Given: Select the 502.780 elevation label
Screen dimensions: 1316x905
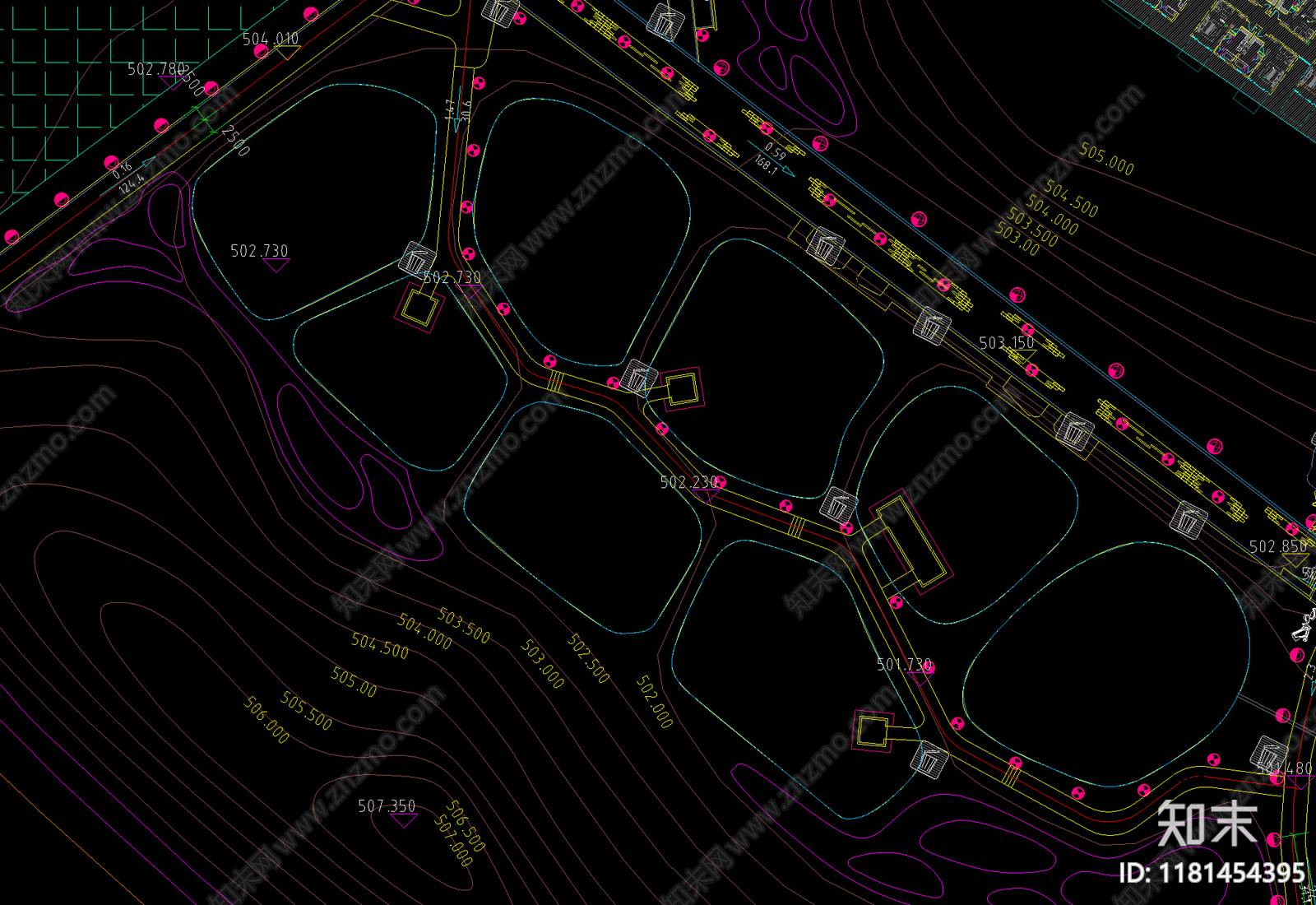Looking at the screenshot, I should 156,69.
